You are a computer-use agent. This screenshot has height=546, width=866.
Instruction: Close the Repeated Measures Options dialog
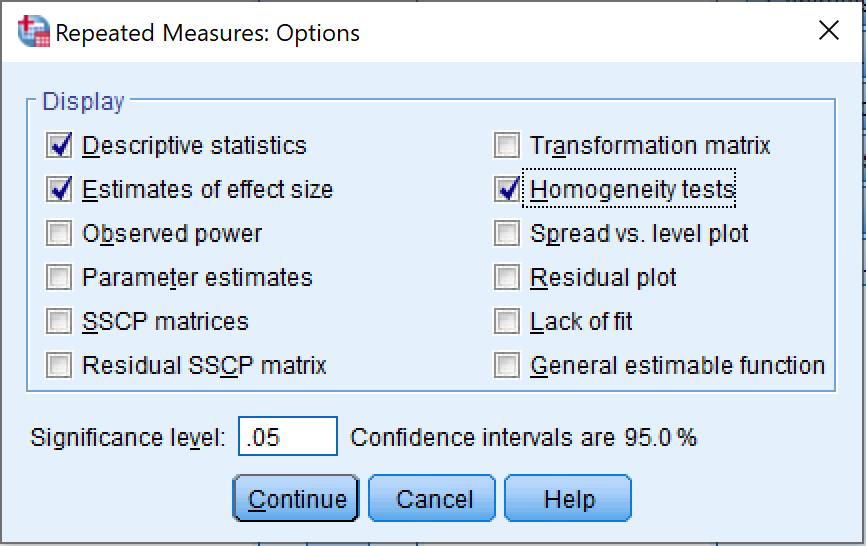click(x=828, y=31)
